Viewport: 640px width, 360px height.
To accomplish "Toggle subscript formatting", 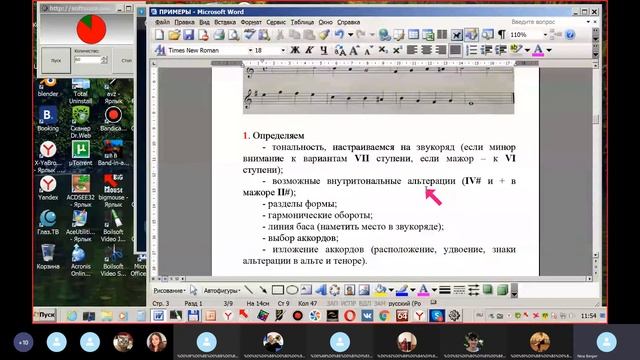I will [x=382, y=50].
